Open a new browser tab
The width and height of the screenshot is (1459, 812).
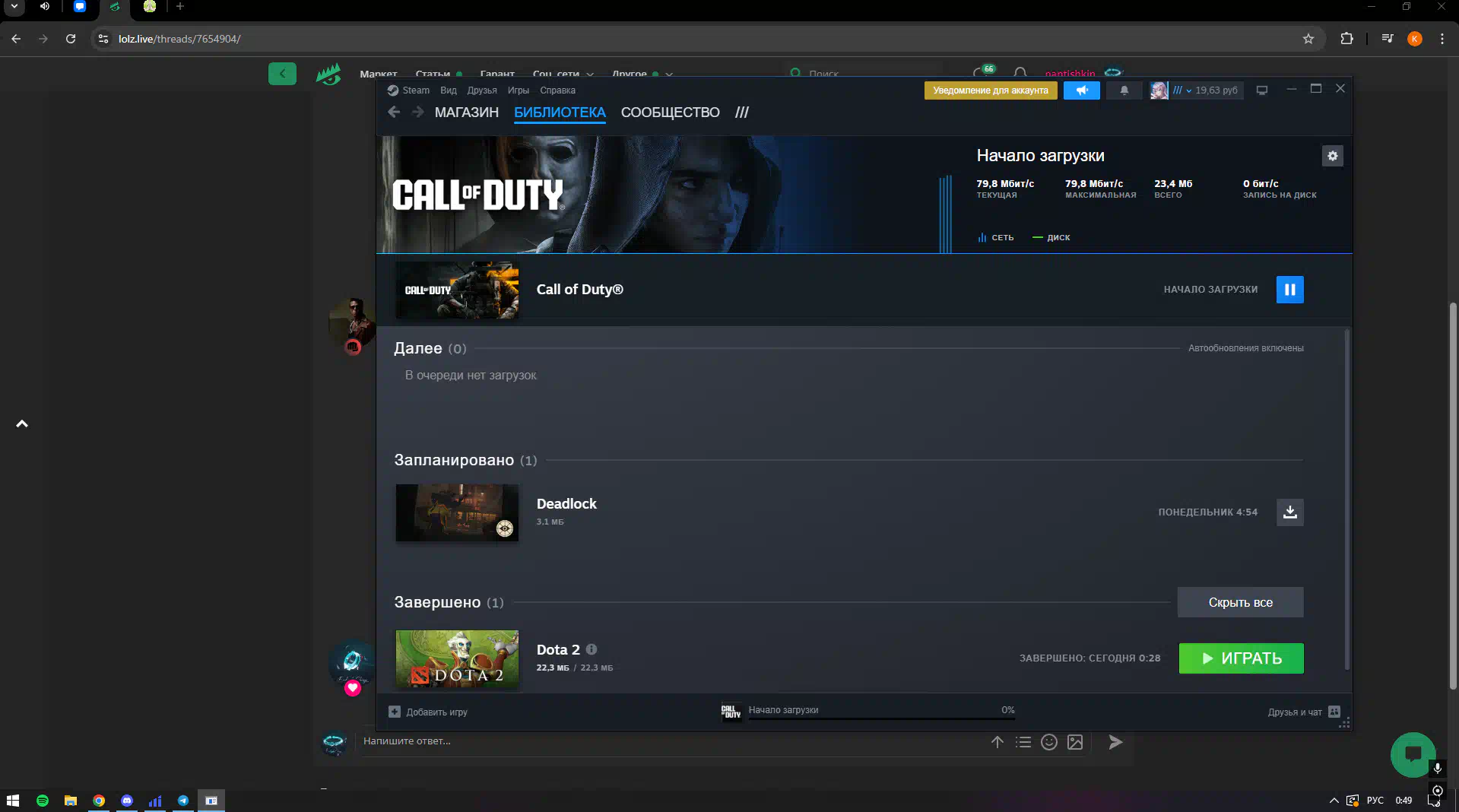(x=180, y=6)
